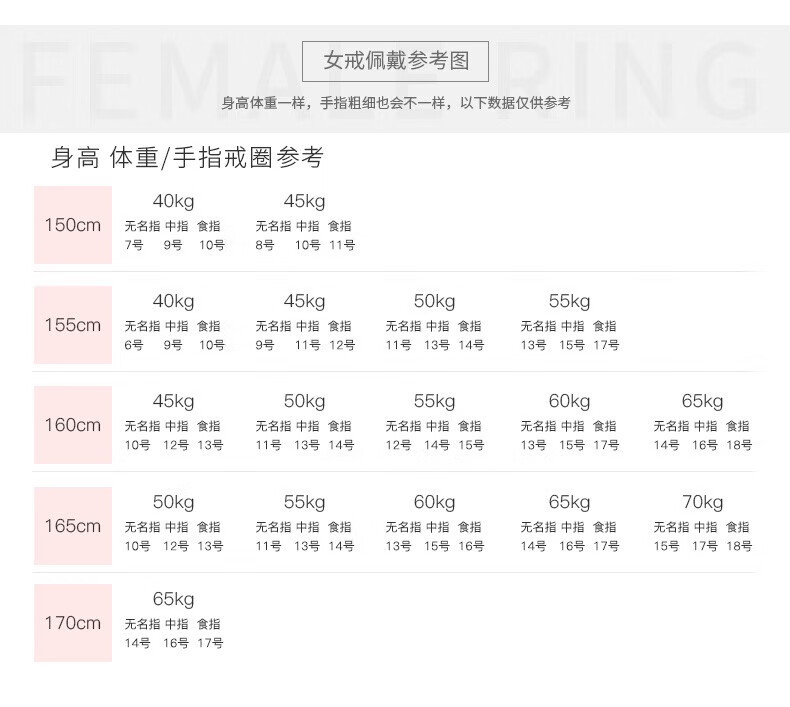The height and width of the screenshot is (707, 790).
Task: Select the 160cm height label
Action: click(73, 425)
